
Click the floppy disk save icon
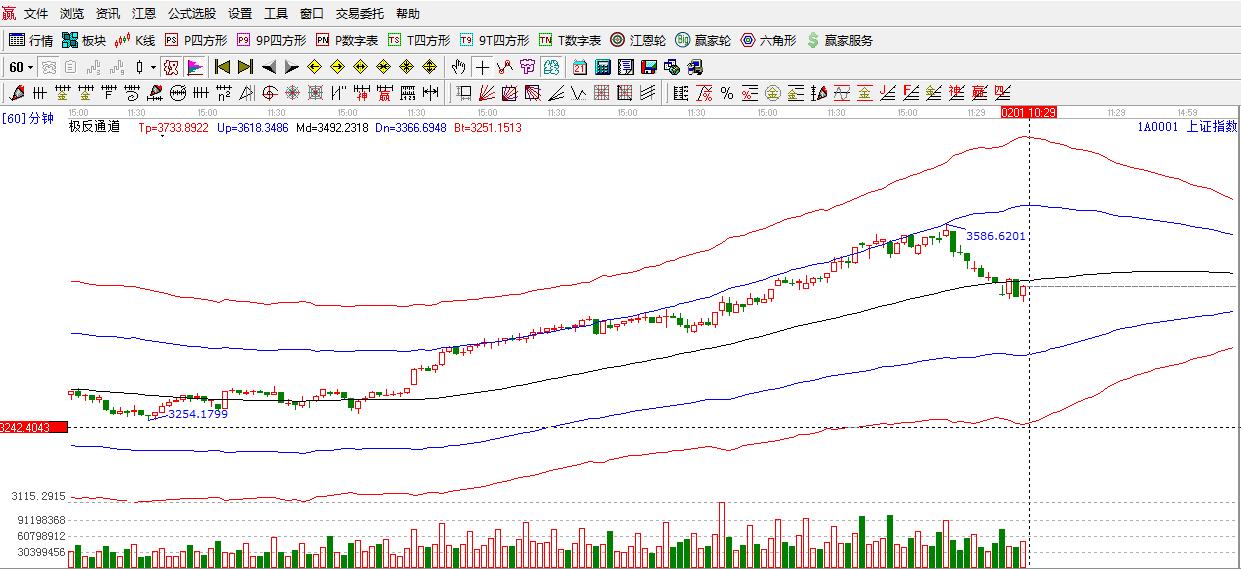(649, 67)
